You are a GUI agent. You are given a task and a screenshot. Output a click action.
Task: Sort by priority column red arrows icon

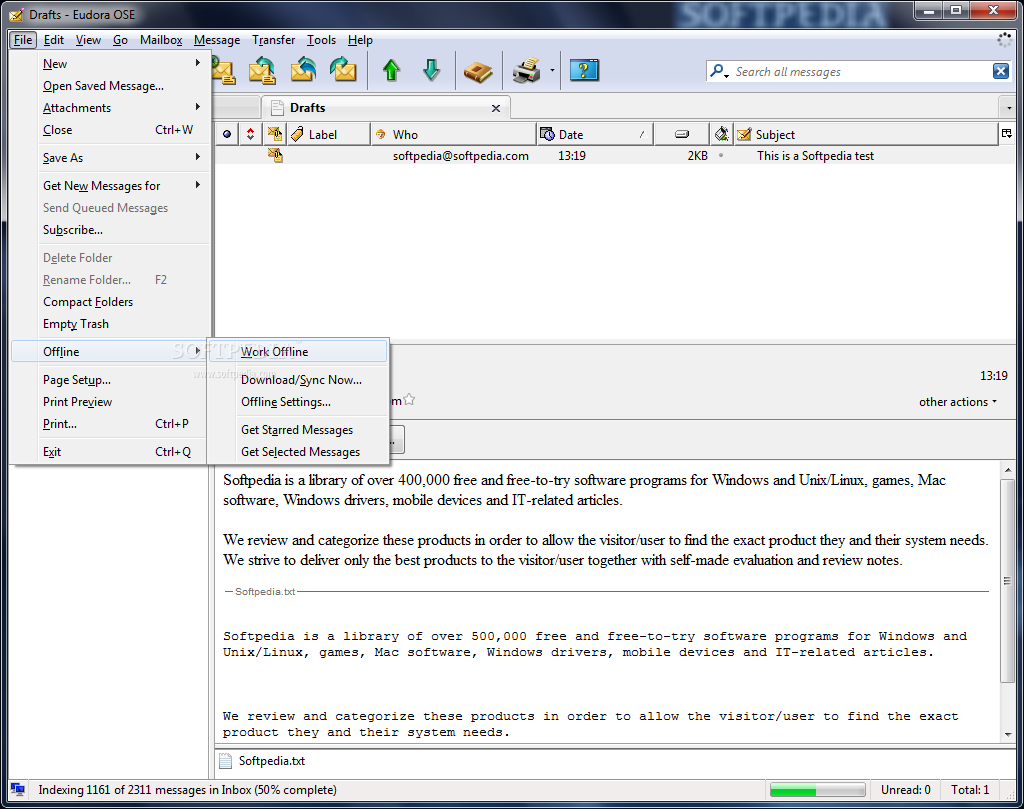(x=250, y=135)
